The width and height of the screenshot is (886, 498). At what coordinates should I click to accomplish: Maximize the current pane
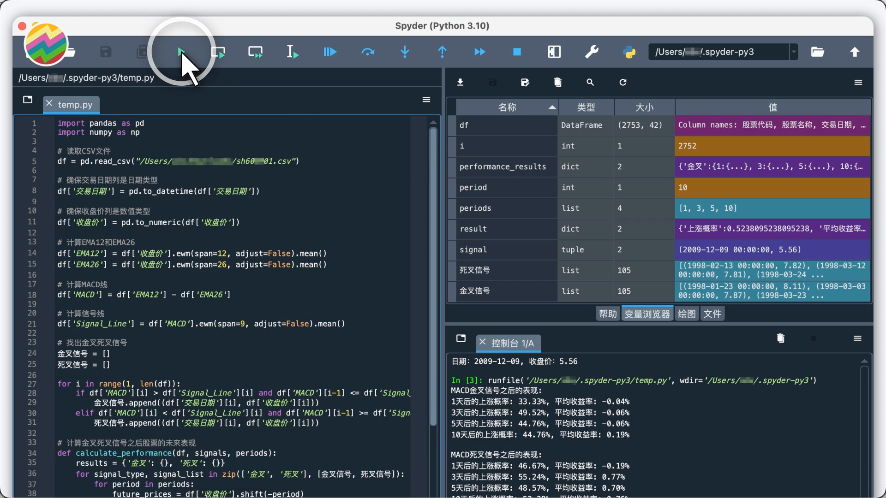coord(554,52)
